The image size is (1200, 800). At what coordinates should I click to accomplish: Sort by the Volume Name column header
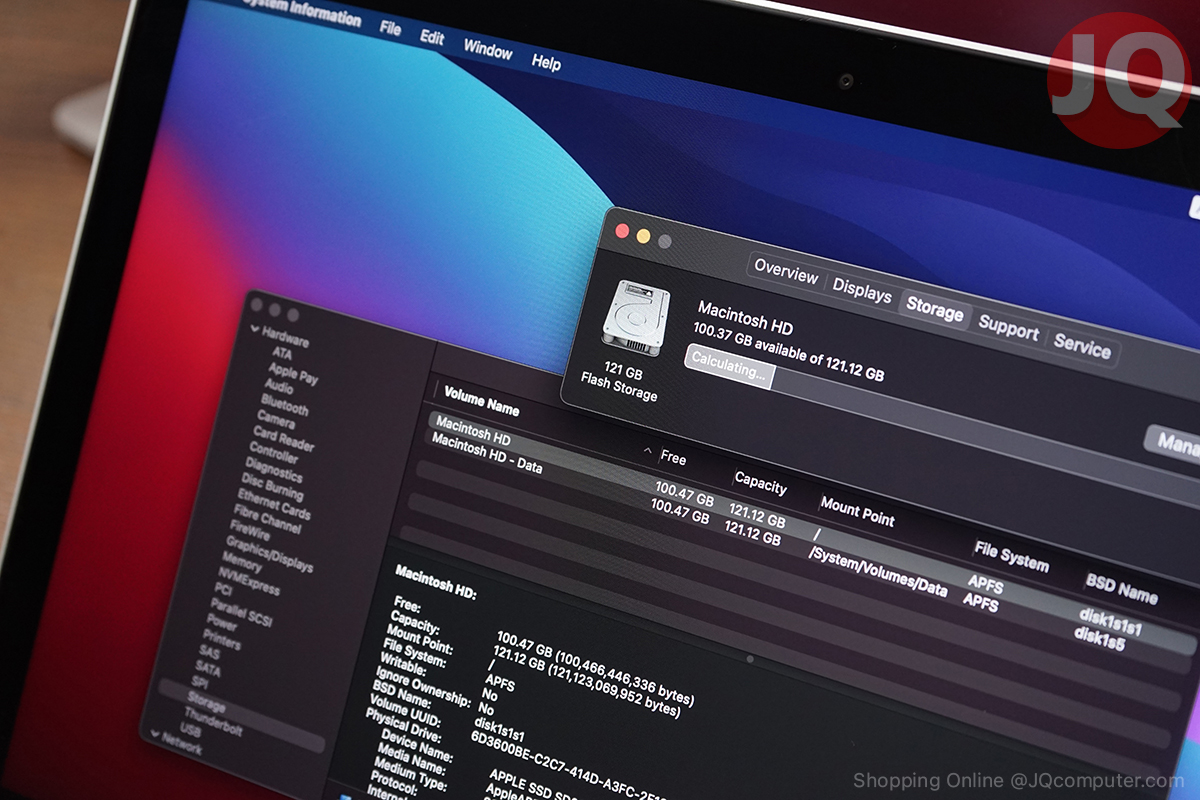[482, 402]
